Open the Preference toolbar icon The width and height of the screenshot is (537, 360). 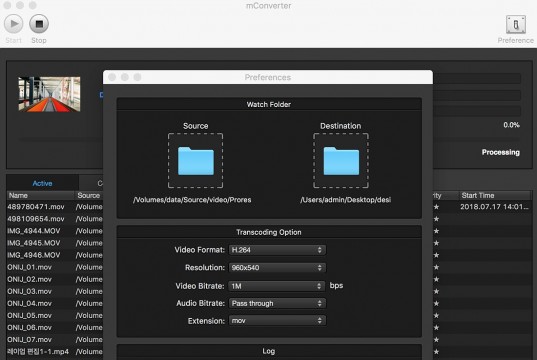click(516, 25)
